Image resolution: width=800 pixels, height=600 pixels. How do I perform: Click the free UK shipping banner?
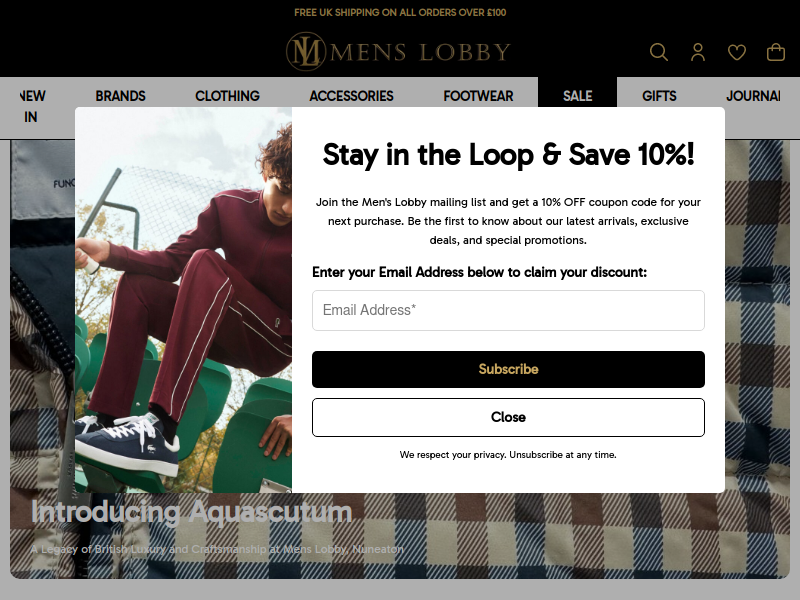pos(400,12)
